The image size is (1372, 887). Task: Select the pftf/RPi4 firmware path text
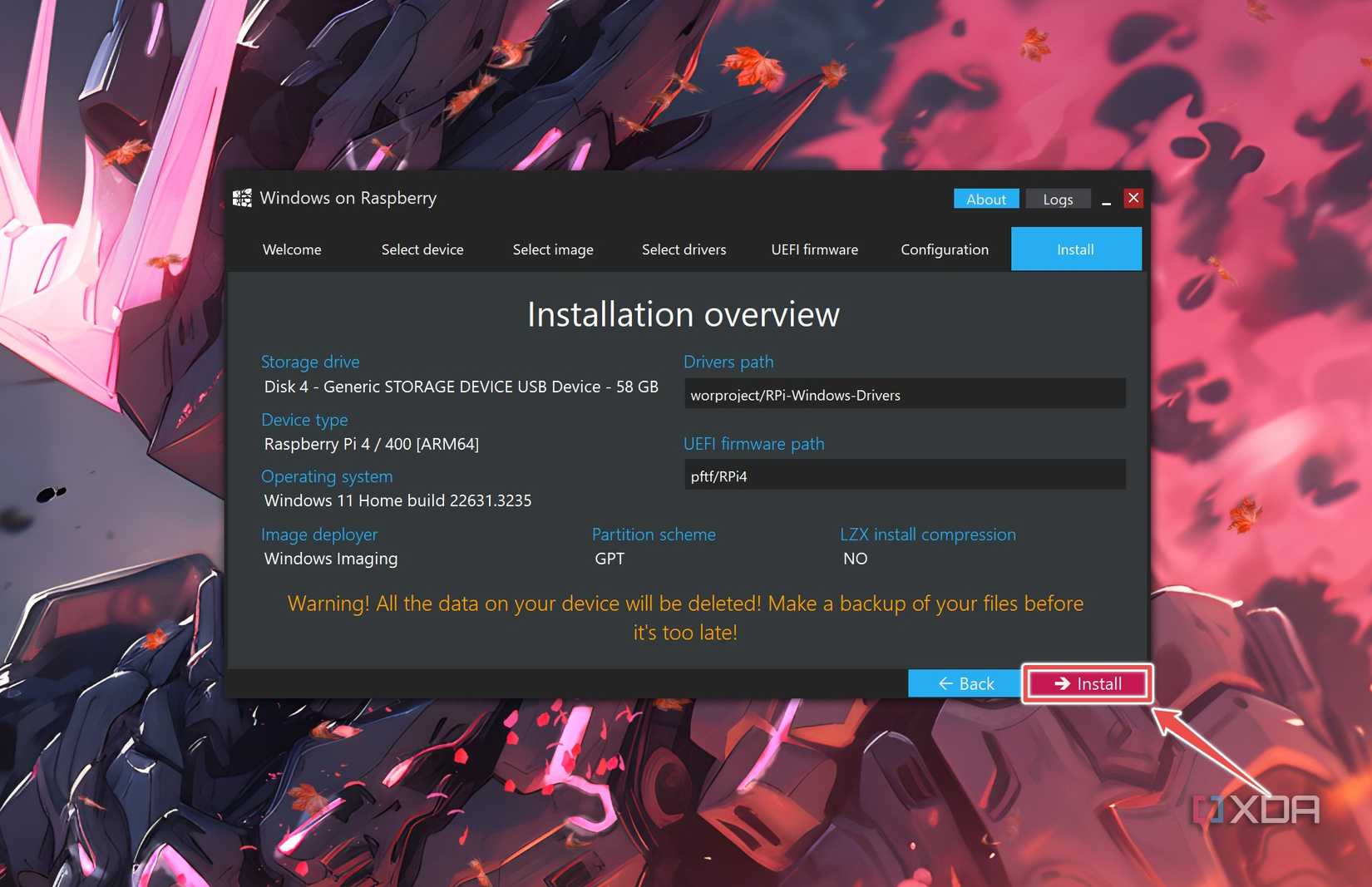[718, 476]
